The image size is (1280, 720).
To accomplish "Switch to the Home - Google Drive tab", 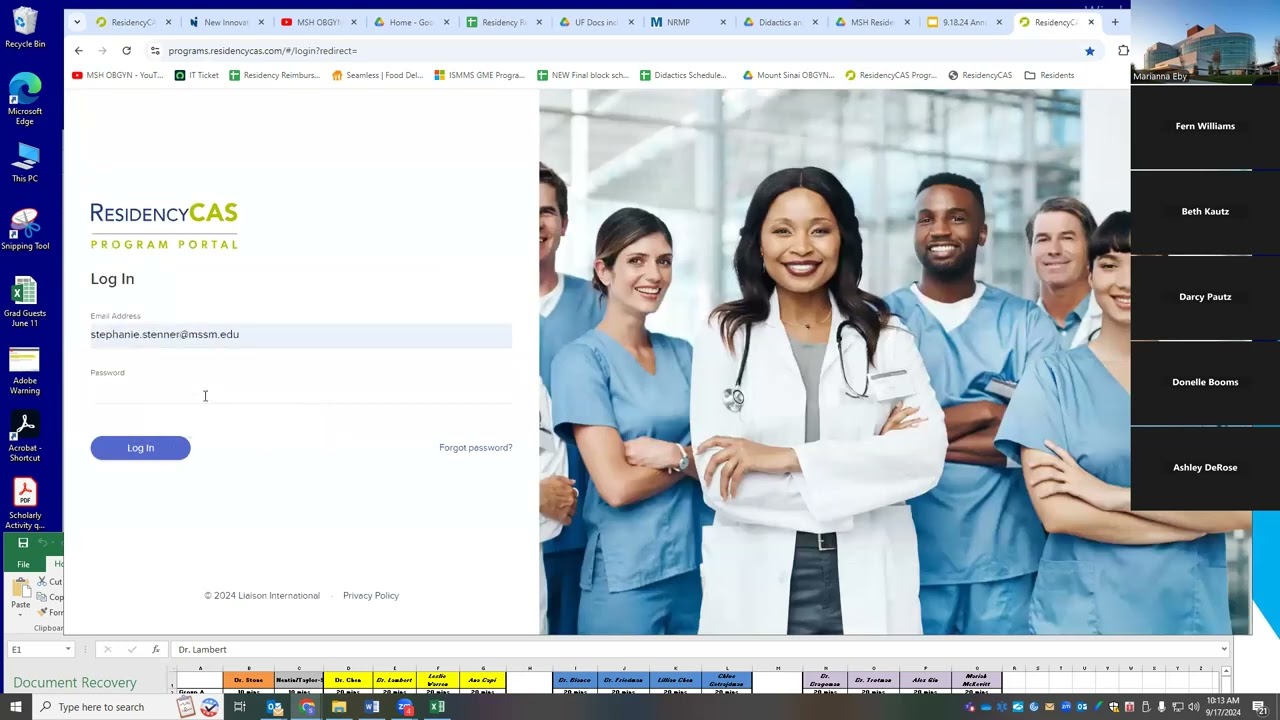I will coord(410,22).
